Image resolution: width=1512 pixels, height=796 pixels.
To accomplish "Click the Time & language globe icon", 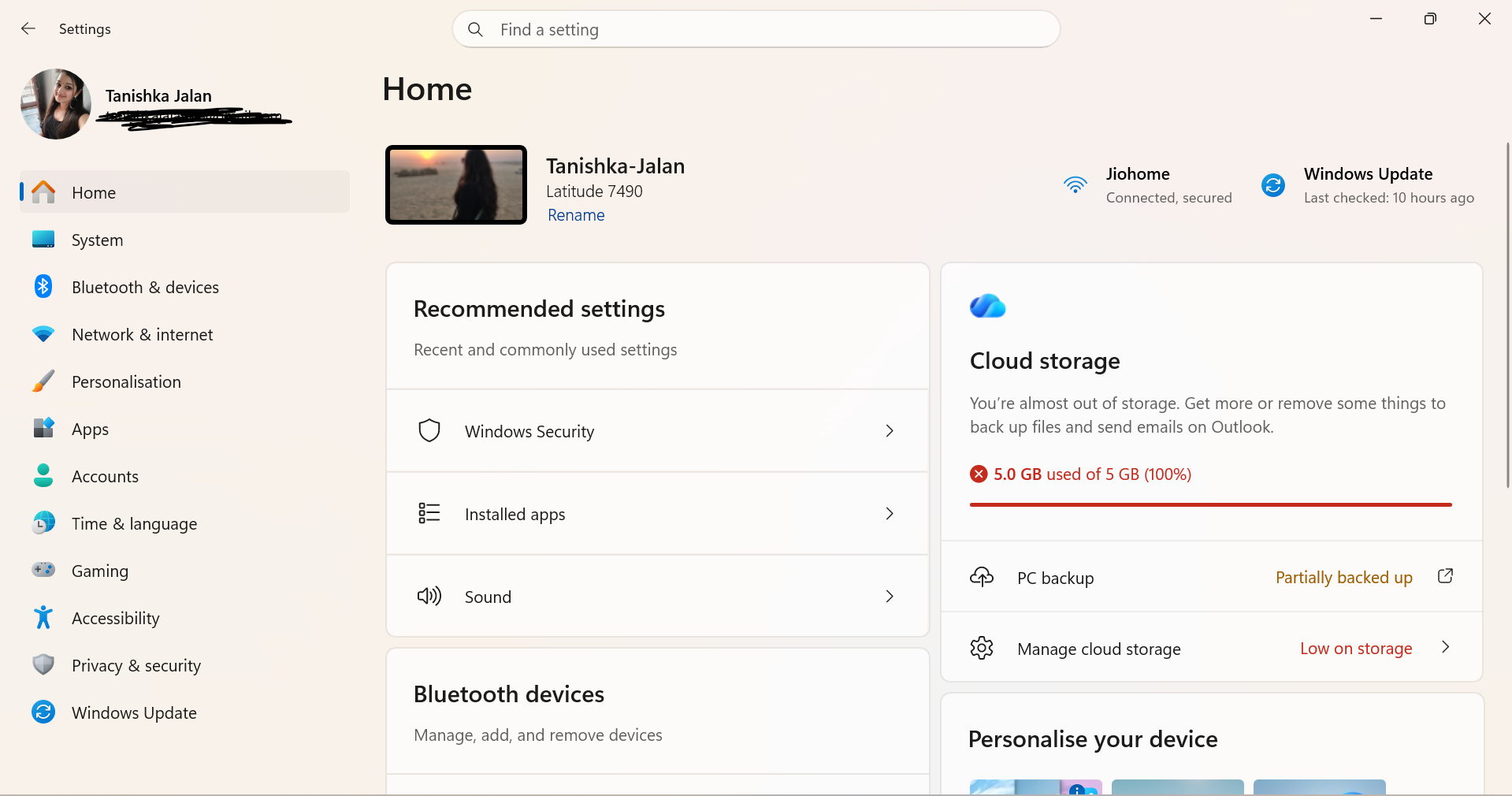I will point(43,523).
